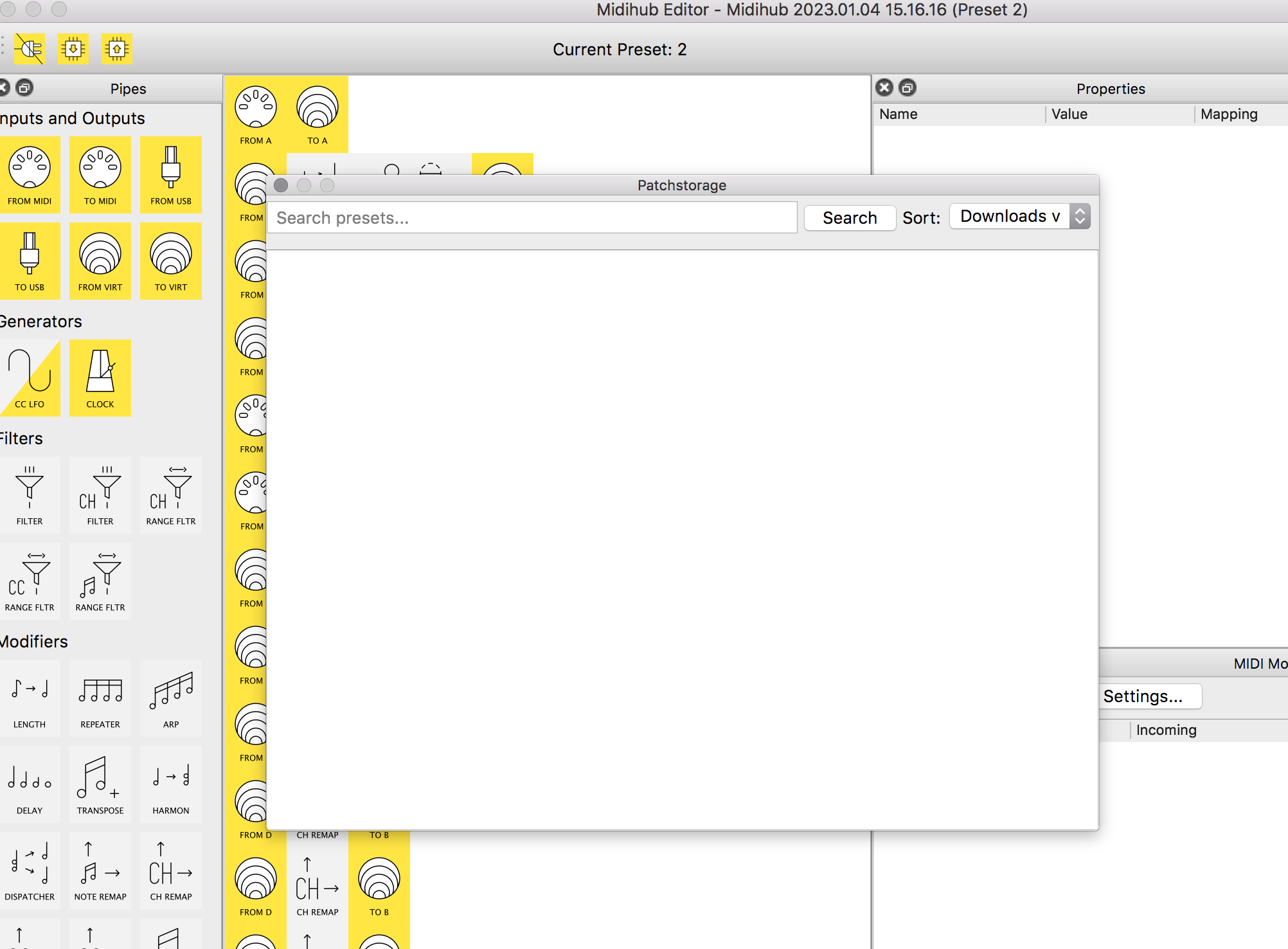The image size is (1288, 949).
Task: Close the Properties panel
Action: tap(884, 88)
